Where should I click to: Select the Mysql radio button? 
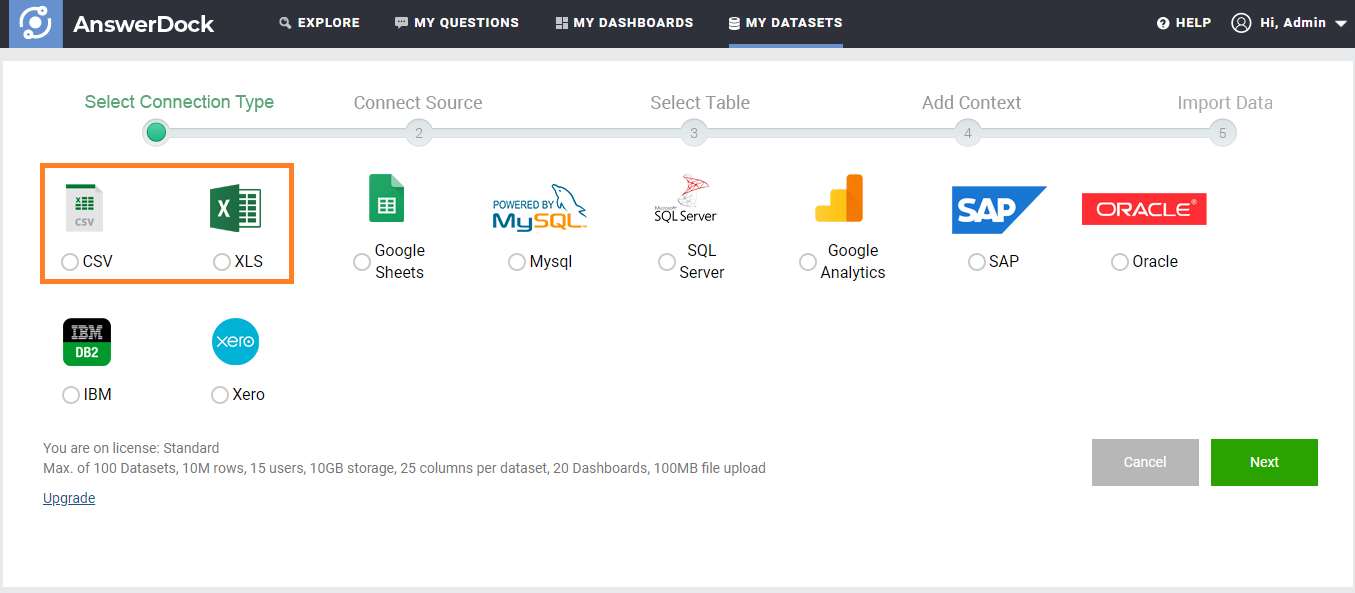[x=517, y=262]
